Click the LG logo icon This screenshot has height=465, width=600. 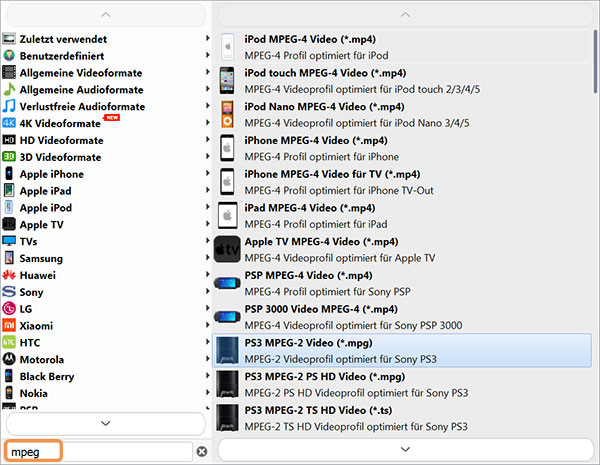click(x=9, y=308)
